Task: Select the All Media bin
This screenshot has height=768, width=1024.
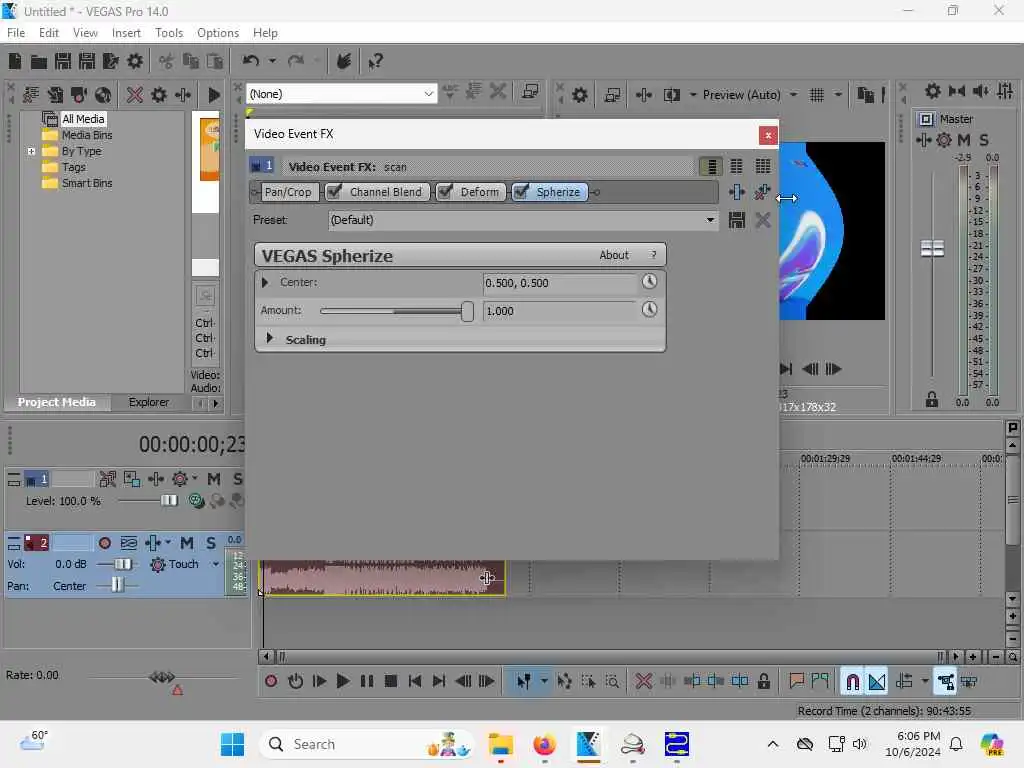Action: point(83,119)
